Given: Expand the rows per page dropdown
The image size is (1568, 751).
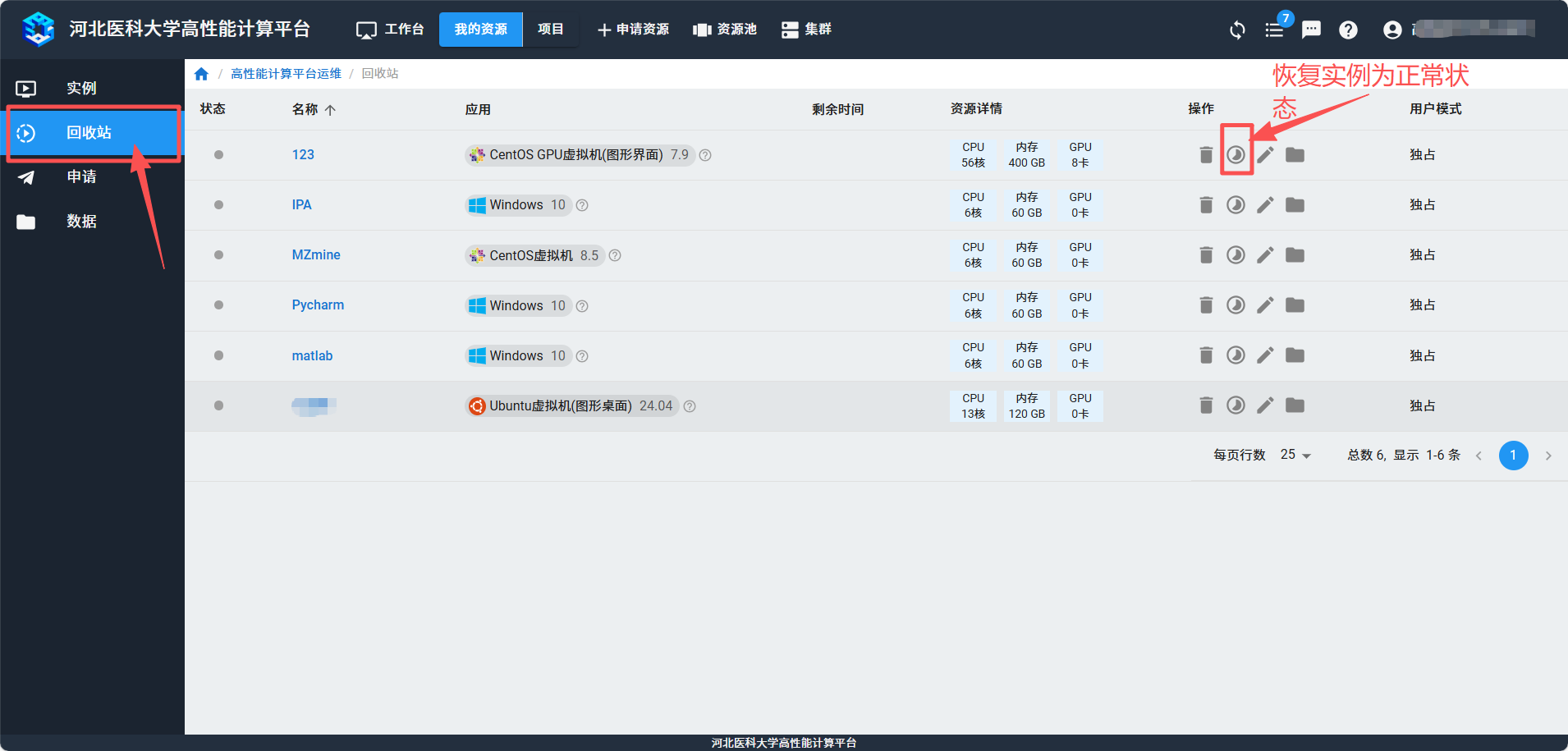Looking at the screenshot, I should point(1296,455).
